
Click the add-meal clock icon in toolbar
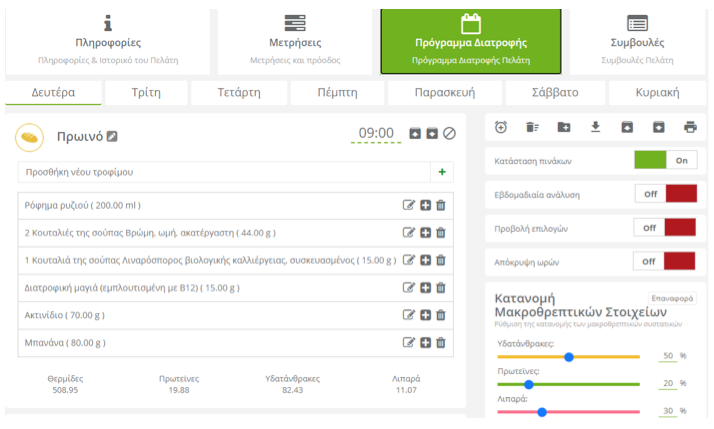501,127
